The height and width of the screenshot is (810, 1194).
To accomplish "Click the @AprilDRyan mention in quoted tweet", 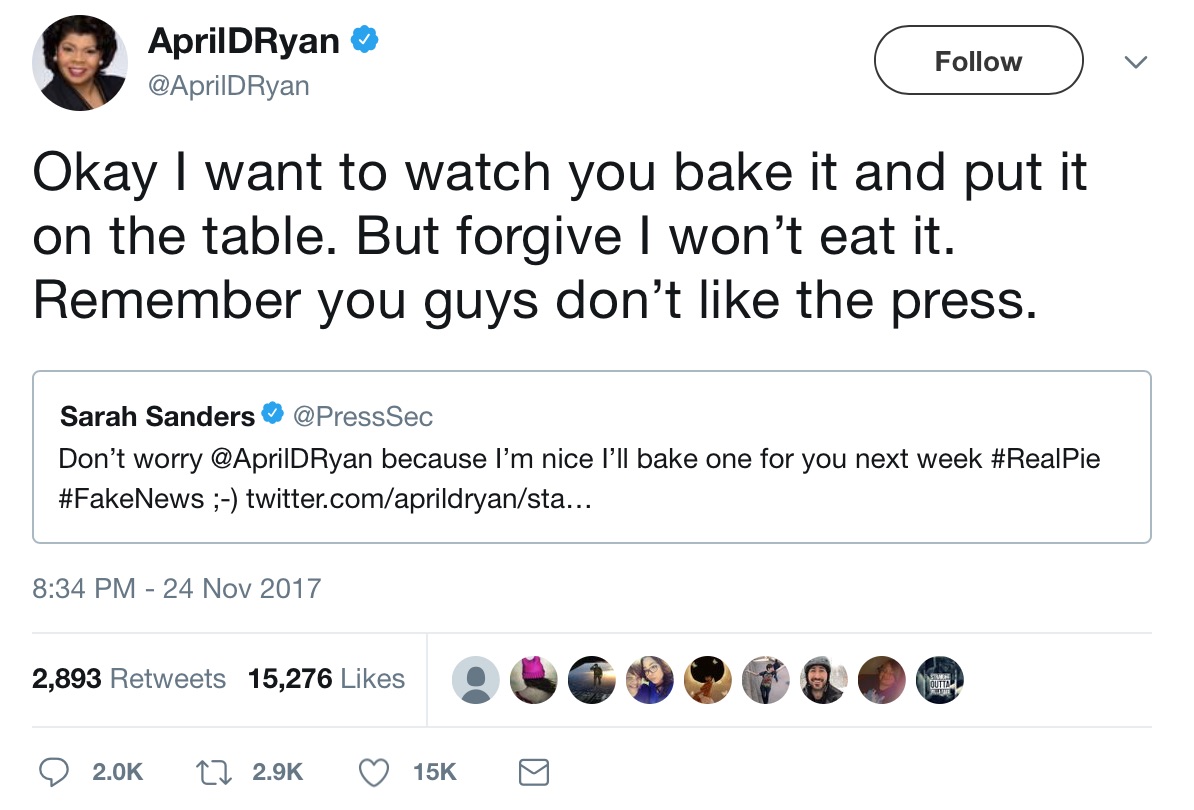I will [292, 459].
